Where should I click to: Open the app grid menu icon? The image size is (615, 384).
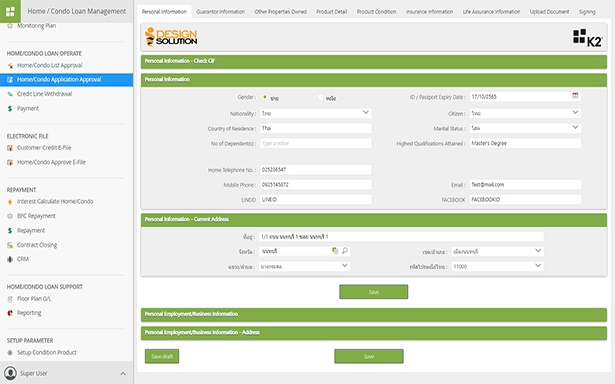pos(10,11)
